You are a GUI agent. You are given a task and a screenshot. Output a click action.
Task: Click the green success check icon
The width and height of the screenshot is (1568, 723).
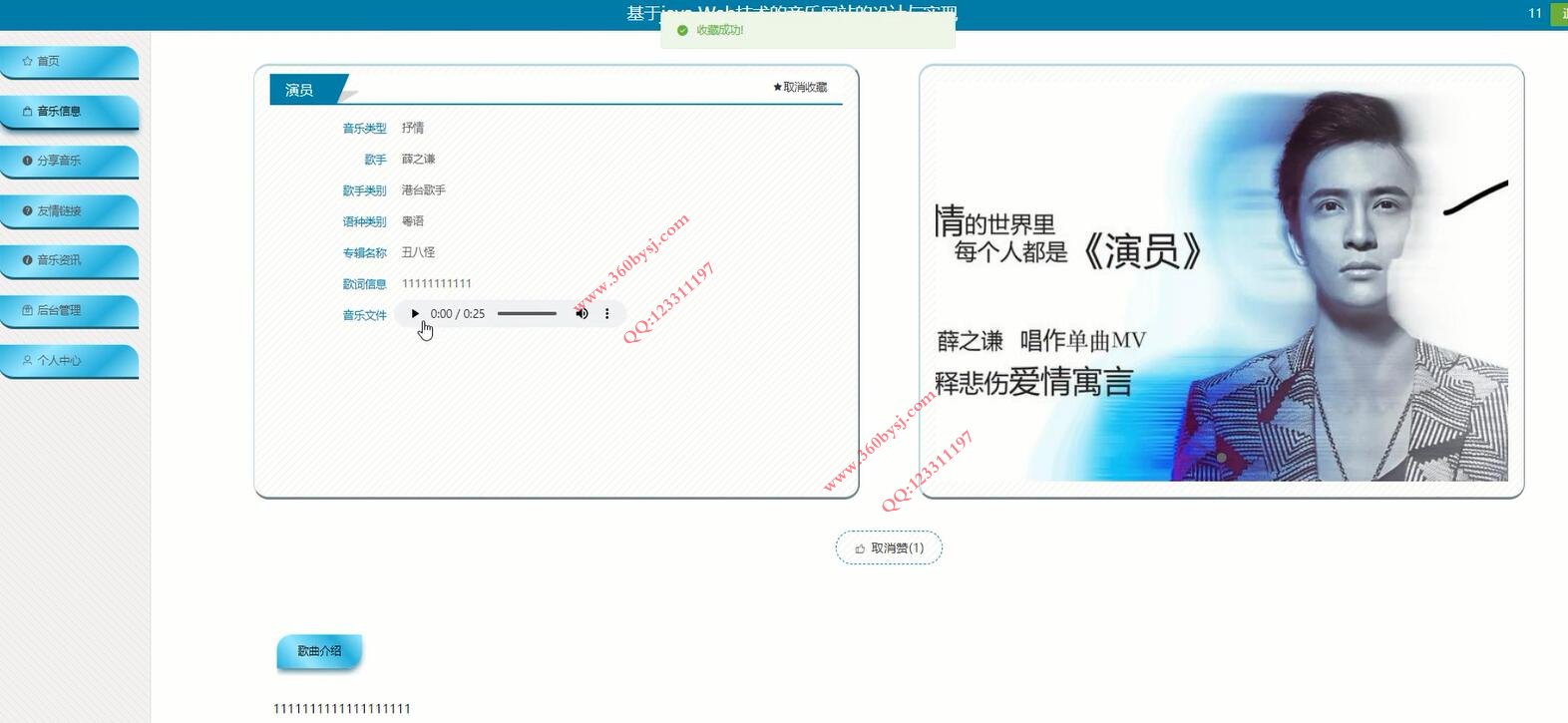682,31
